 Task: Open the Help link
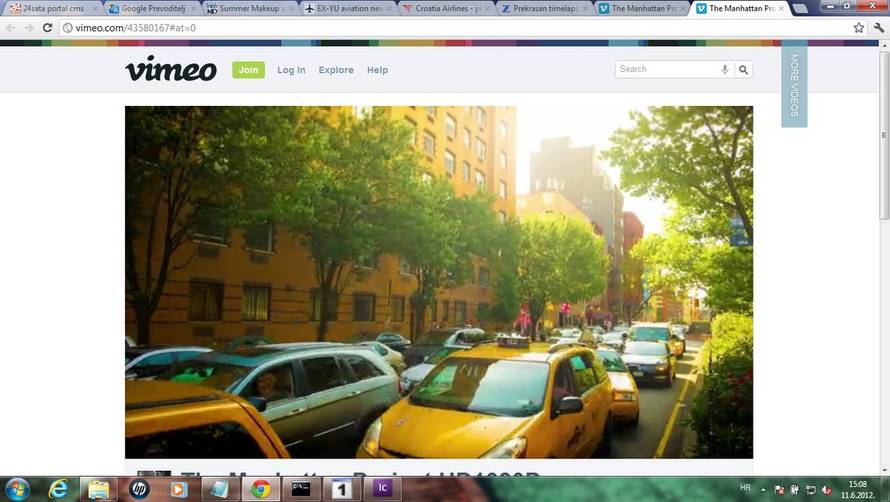(377, 70)
